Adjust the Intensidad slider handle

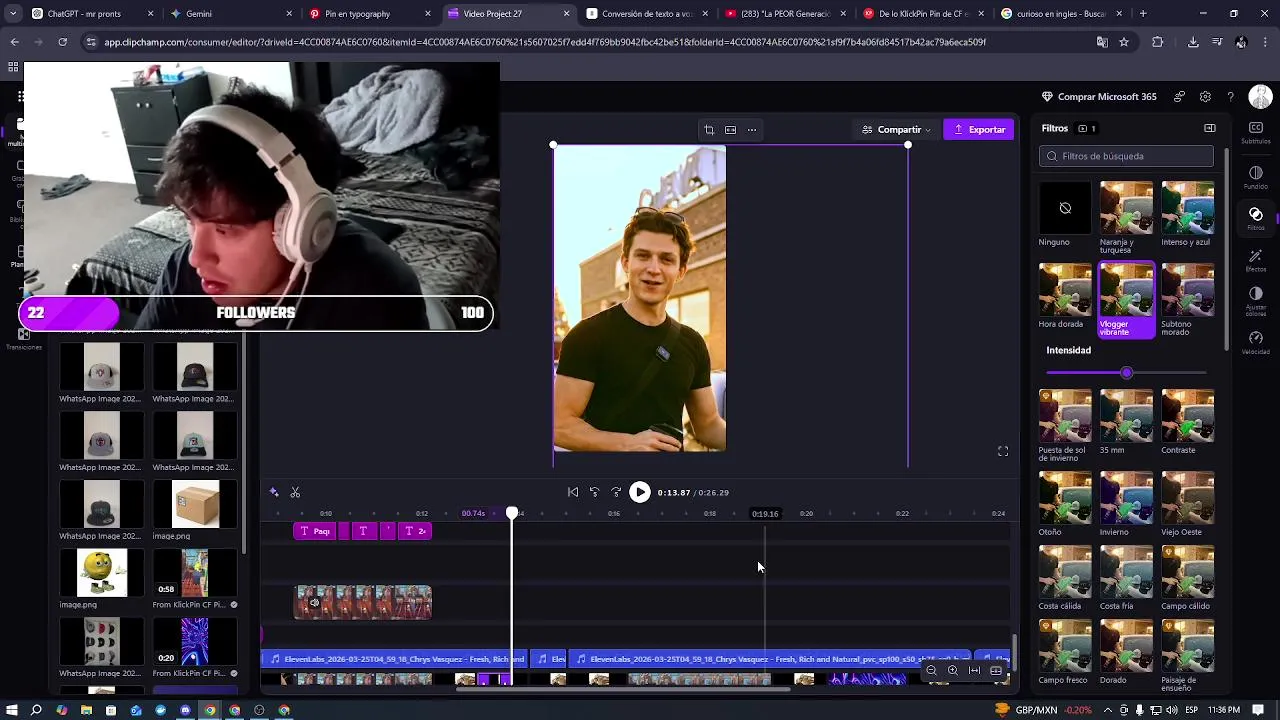[1126, 373]
